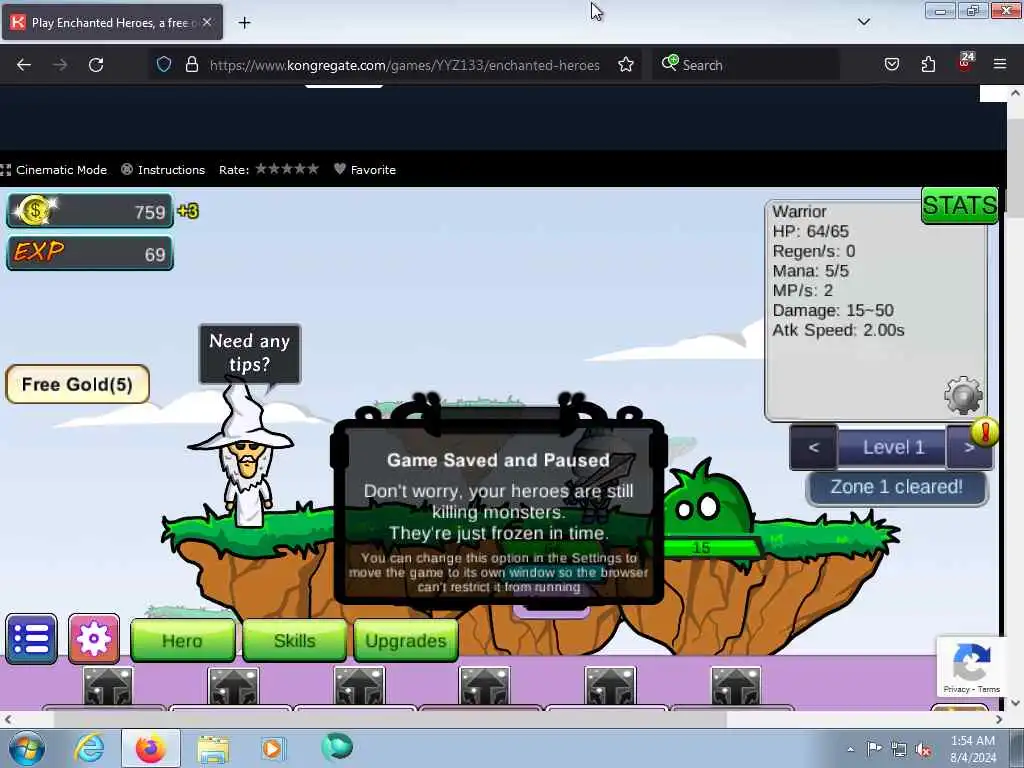This screenshot has height=768, width=1024.
Task: Click the Level 1 label
Action: 893,447
